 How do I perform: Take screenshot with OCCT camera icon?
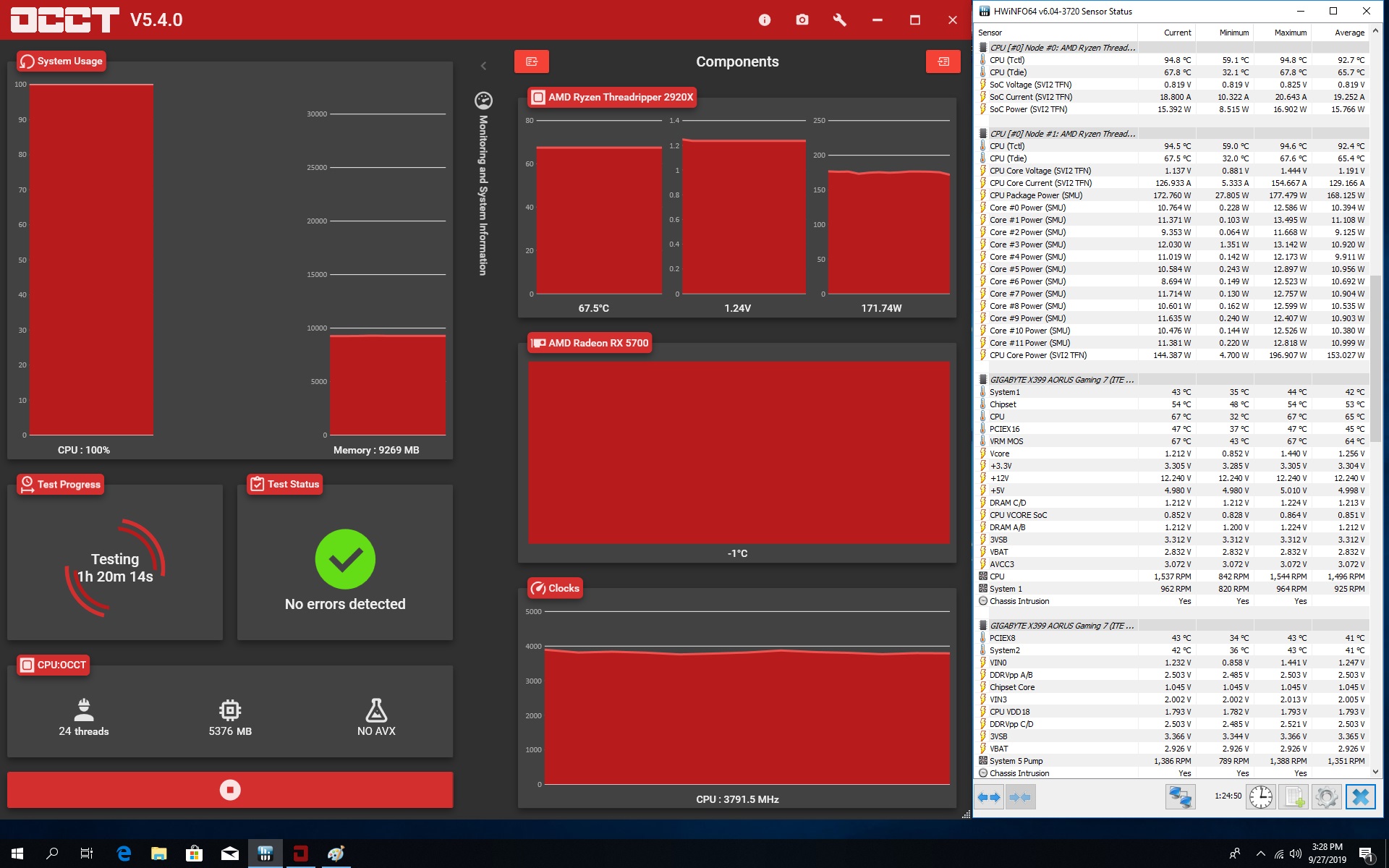coord(802,20)
